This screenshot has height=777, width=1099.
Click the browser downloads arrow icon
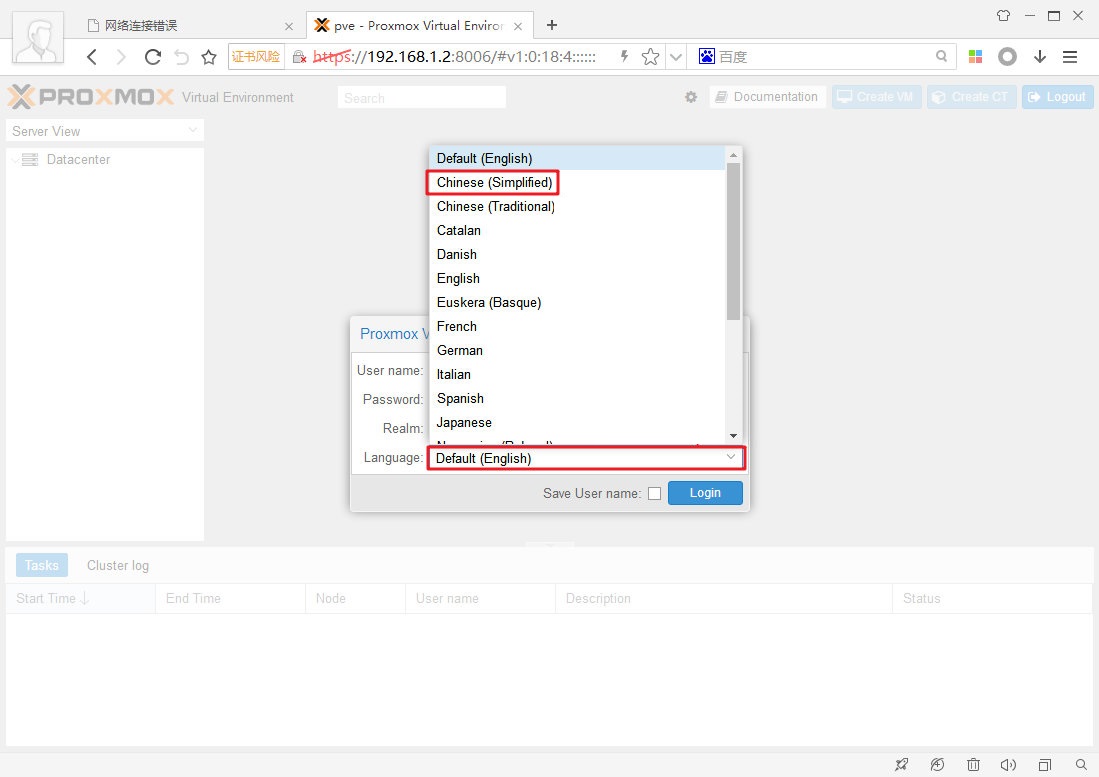(1040, 57)
